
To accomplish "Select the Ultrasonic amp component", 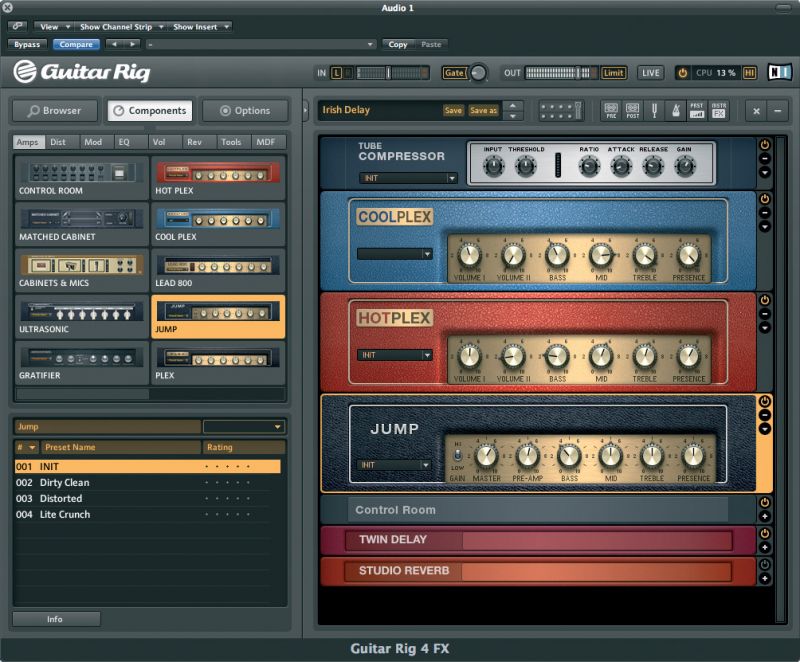I will 82,316.
